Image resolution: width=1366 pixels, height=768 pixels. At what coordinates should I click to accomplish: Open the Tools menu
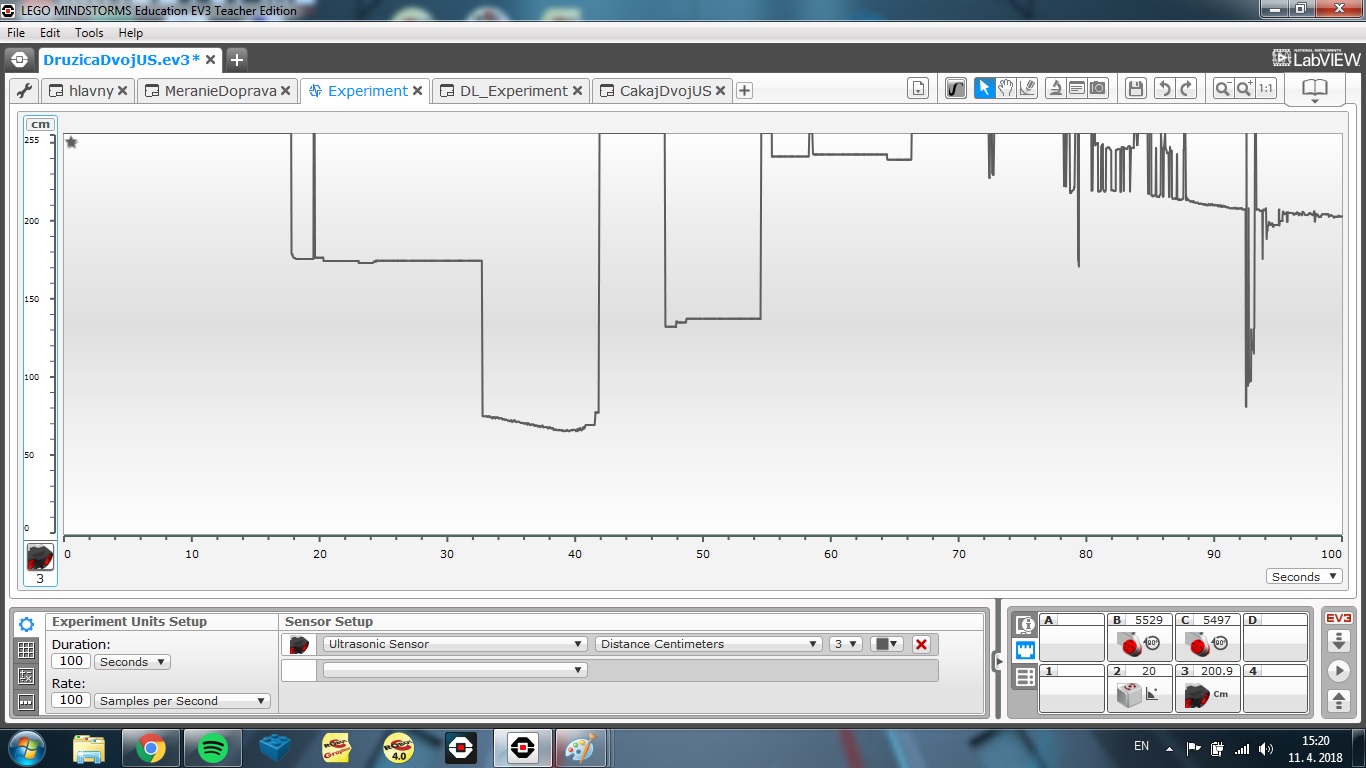pyautogui.click(x=89, y=33)
